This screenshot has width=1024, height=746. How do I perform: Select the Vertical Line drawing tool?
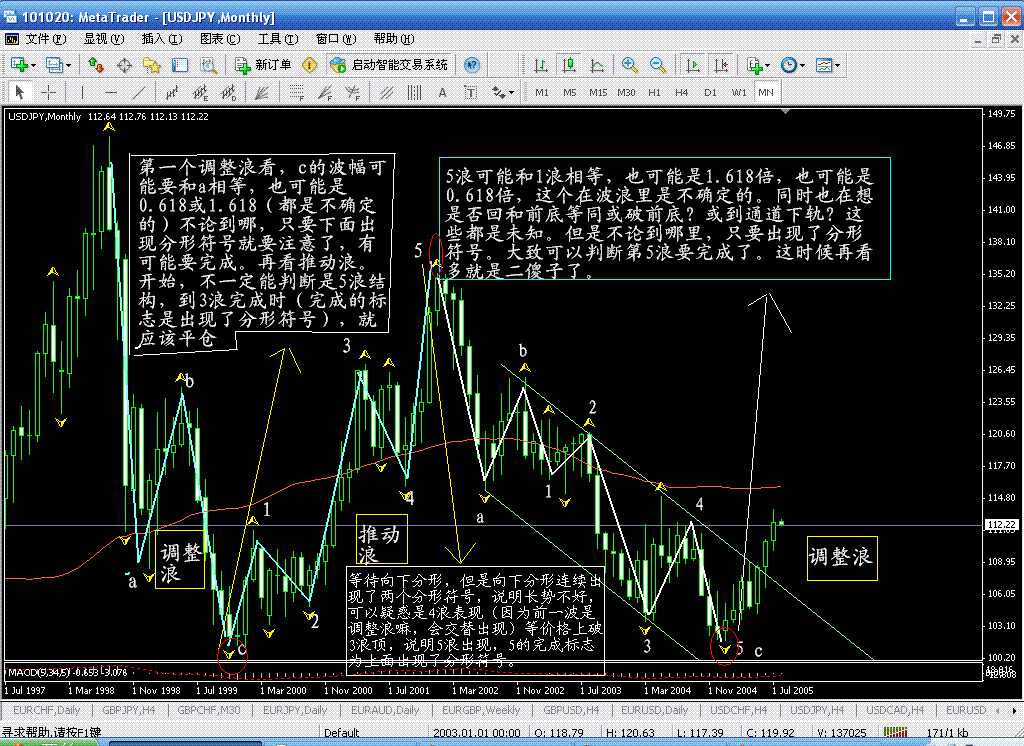pos(82,92)
